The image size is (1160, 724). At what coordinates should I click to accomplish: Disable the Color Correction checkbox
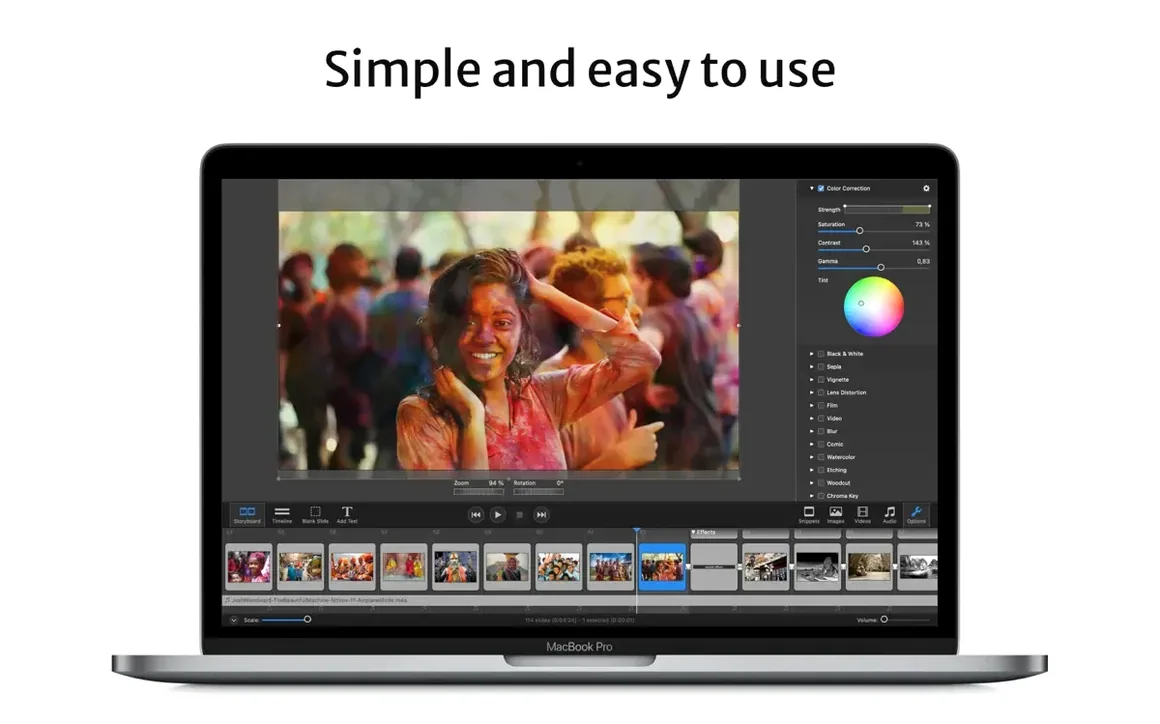(821, 189)
